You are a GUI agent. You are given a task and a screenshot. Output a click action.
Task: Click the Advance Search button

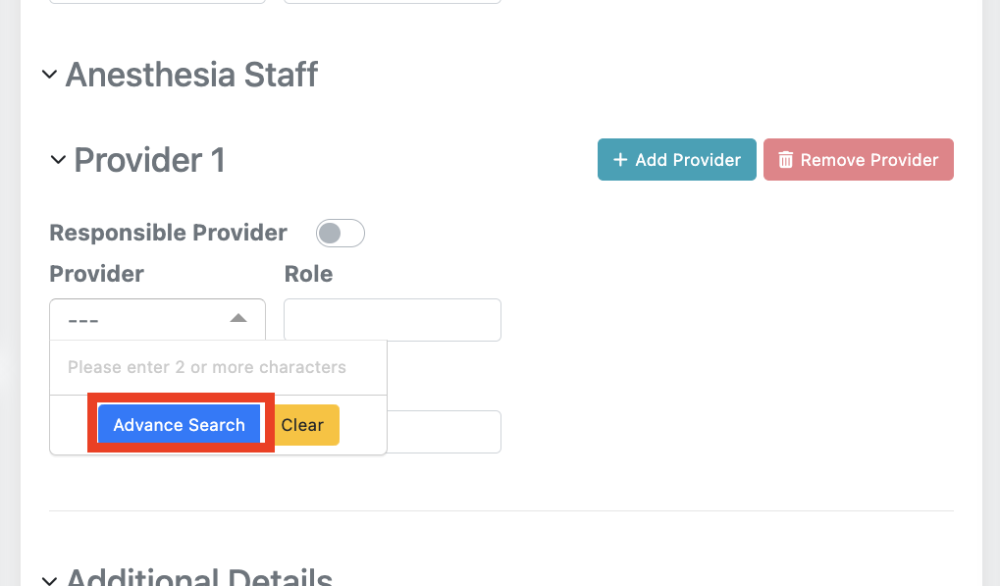[179, 424]
